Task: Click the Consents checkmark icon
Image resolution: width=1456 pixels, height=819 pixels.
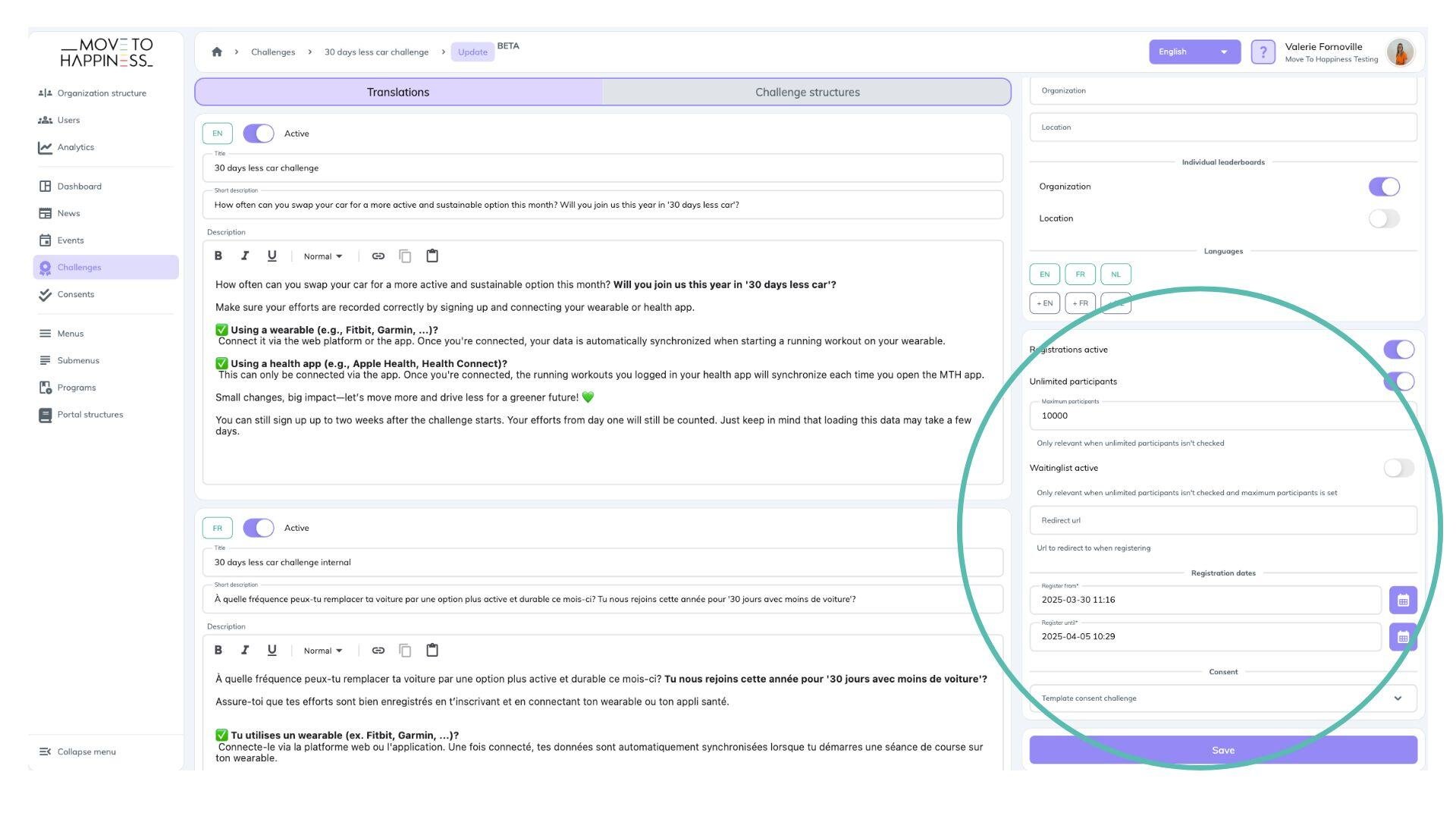Action: 45,295
